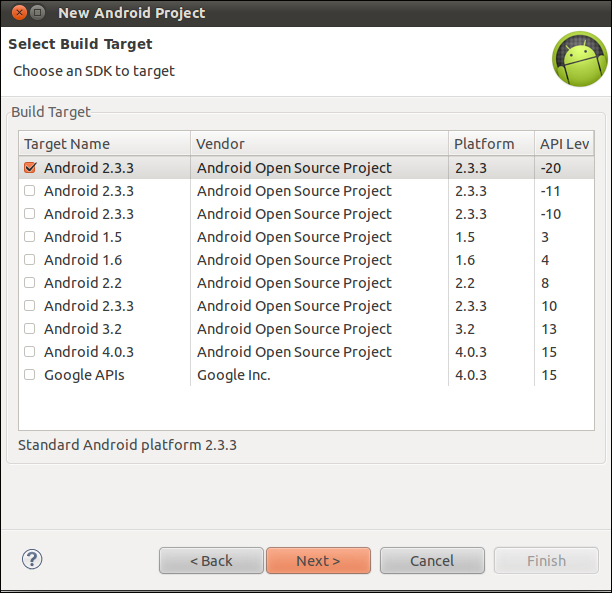Screen dimensions: 612x593
Task: Return using the Back button
Action: point(211,561)
